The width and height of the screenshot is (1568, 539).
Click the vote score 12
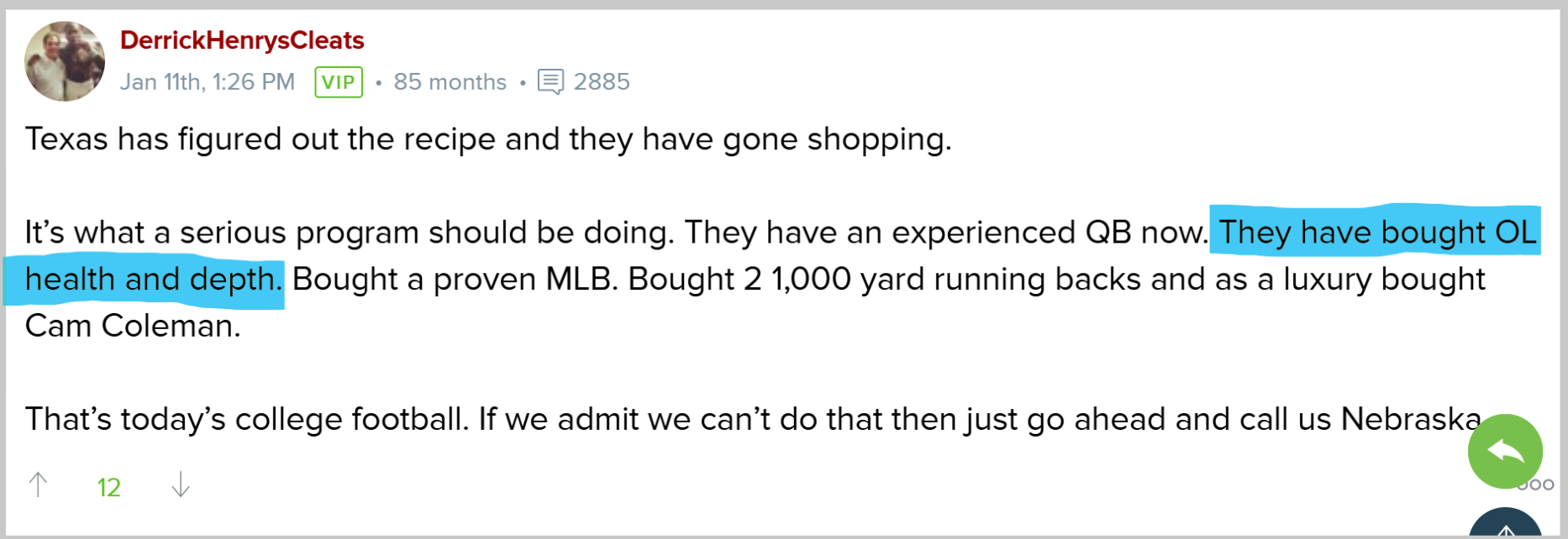(x=108, y=487)
